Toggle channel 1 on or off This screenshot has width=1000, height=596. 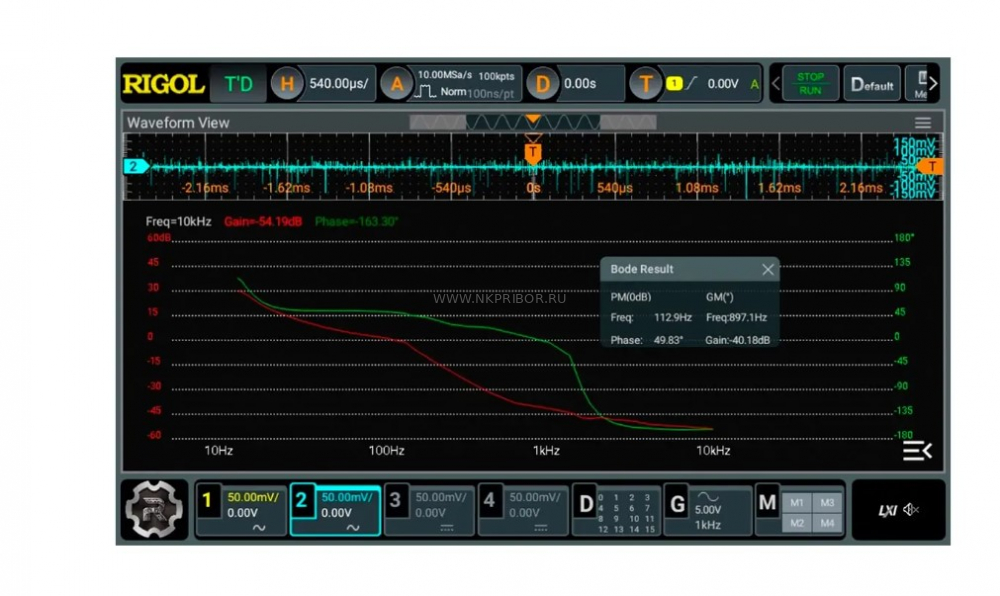(x=207, y=500)
